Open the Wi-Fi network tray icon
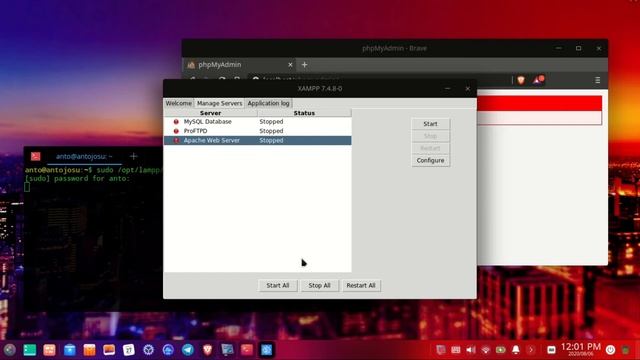The image size is (640, 360). (486, 350)
